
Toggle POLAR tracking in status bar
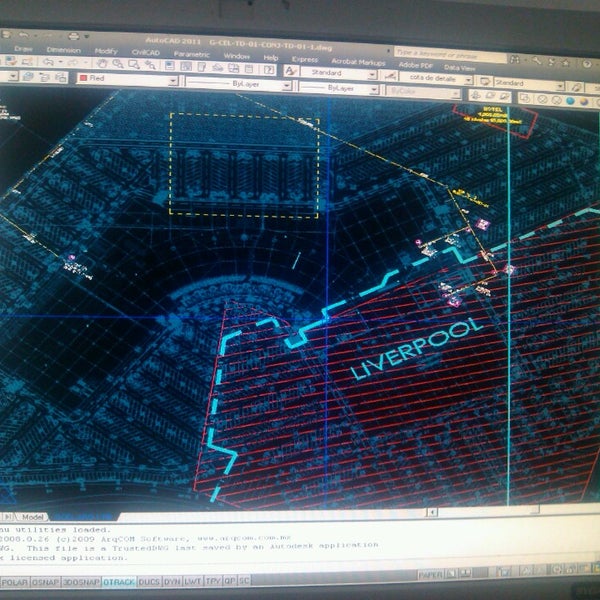15,583
